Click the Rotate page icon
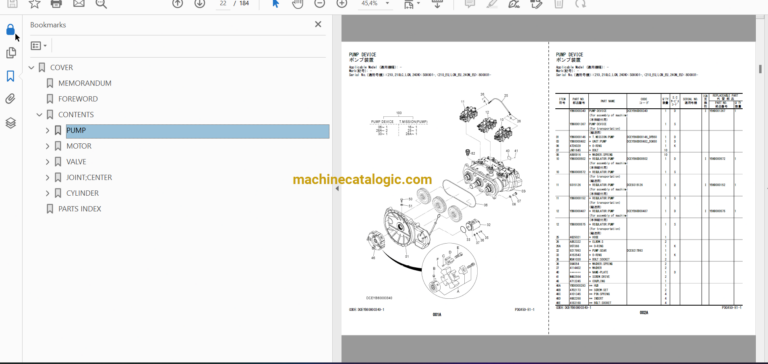Viewport: 768px width, 364px height. 580,3
